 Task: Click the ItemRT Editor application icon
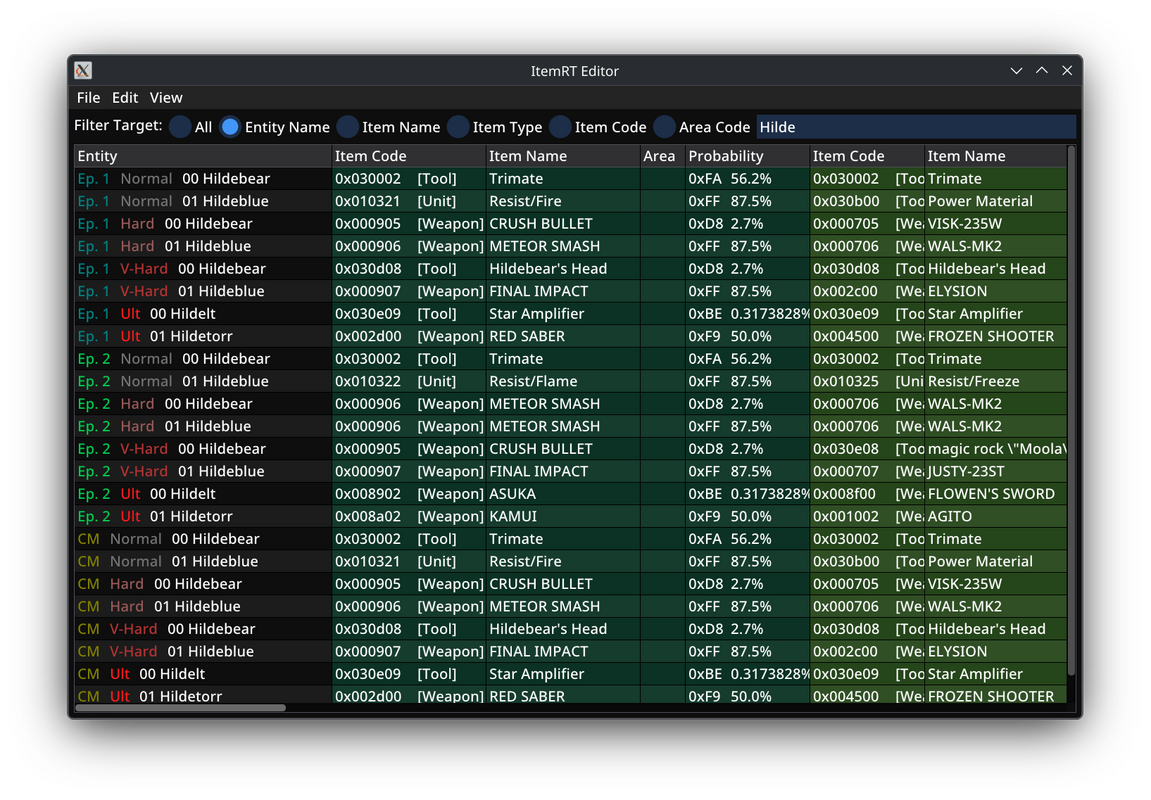(x=83, y=70)
